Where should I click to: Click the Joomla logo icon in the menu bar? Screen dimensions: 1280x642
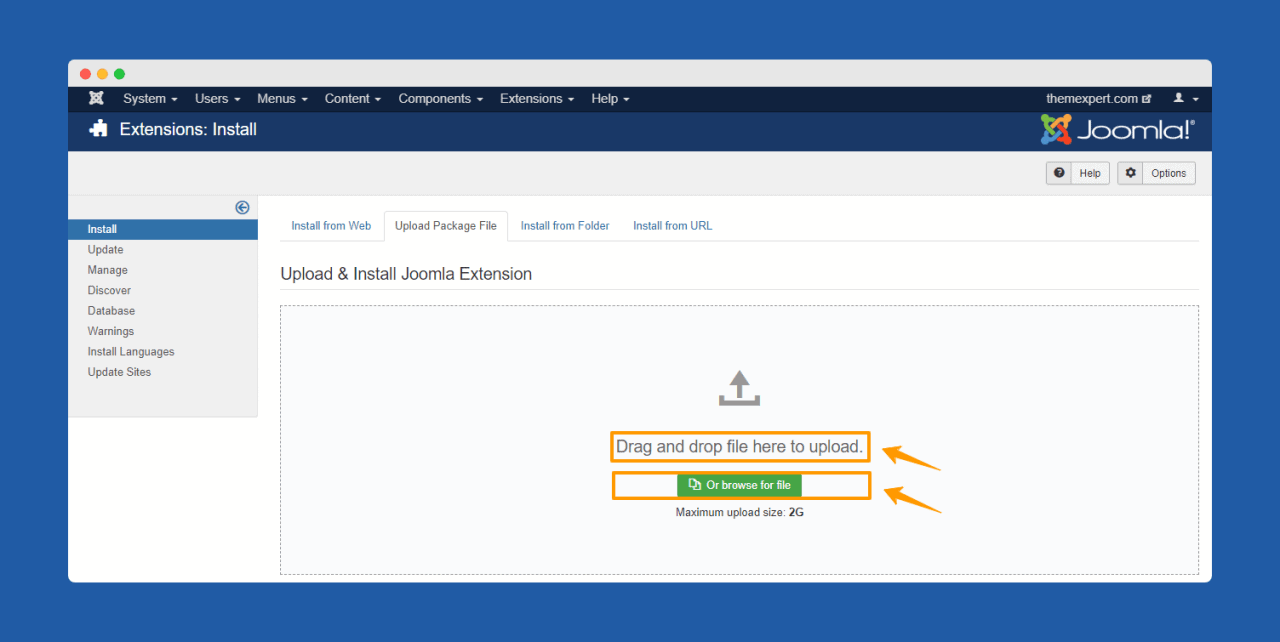coord(96,98)
